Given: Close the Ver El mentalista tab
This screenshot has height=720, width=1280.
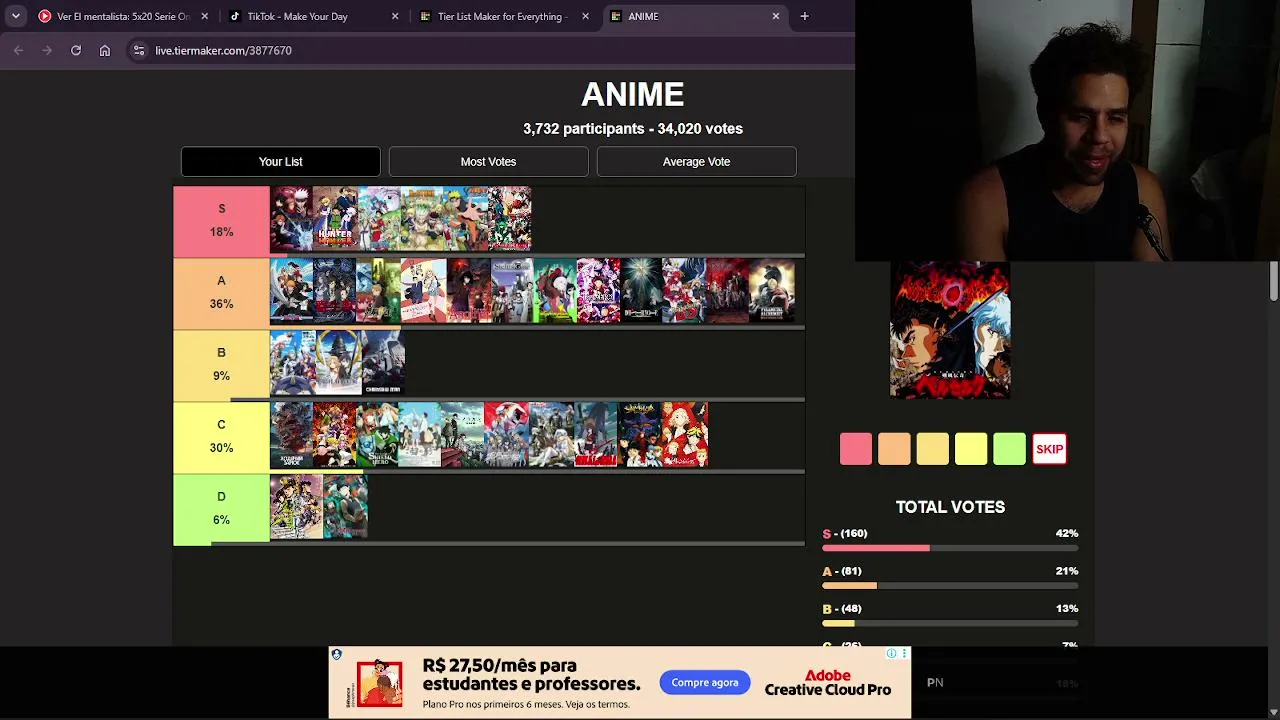Looking at the screenshot, I should click(x=204, y=16).
